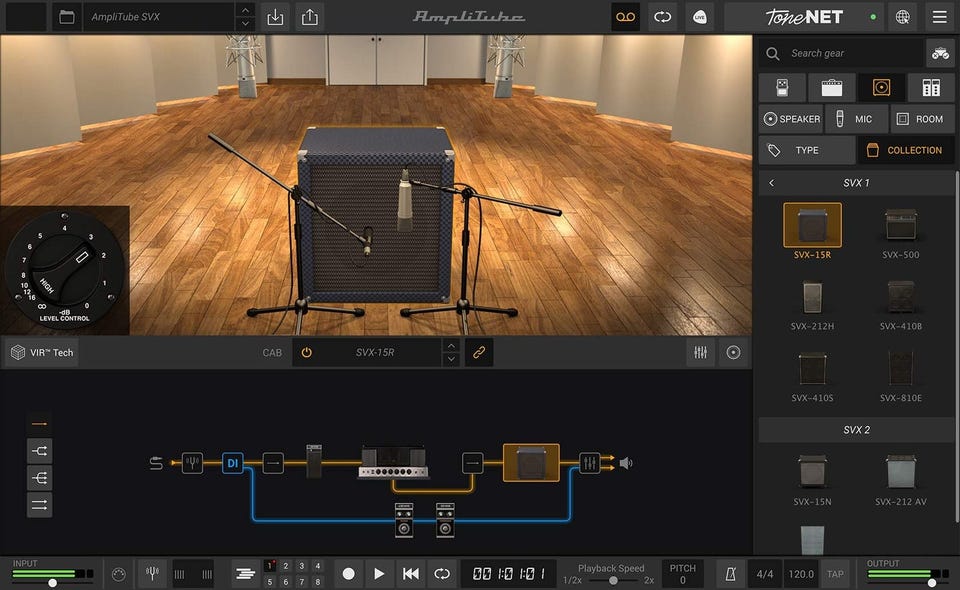Screen dimensions: 960x590
Task: Switch to the MIC tab
Action: [x=856, y=119]
